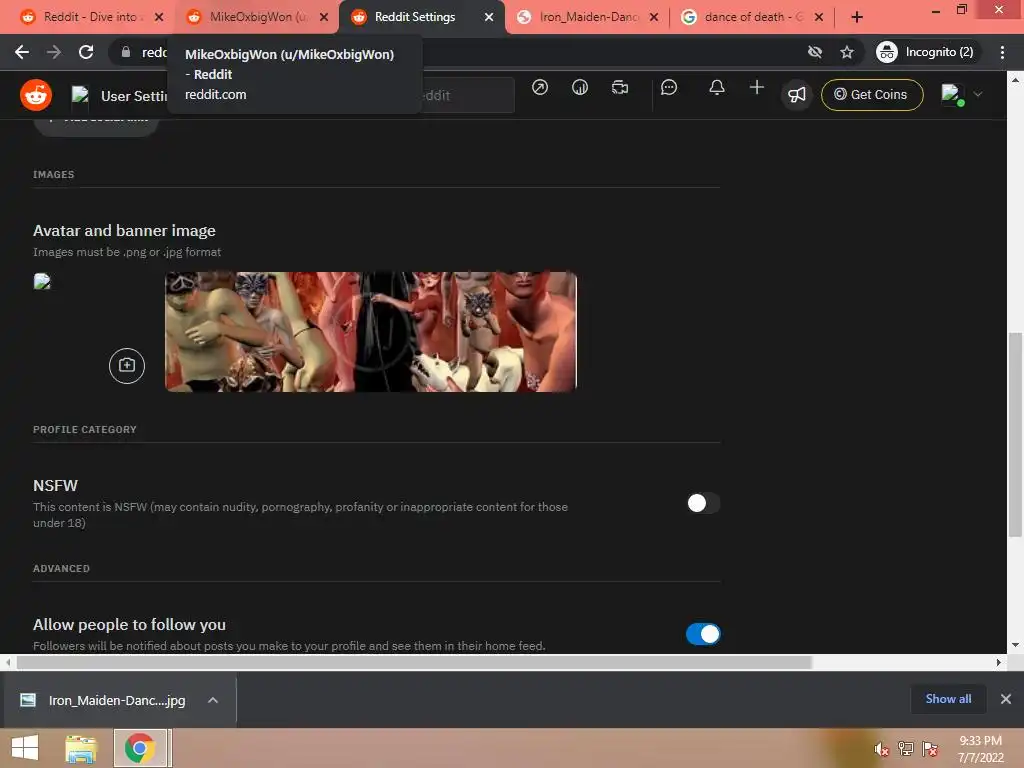The width and height of the screenshot is (1024, 768).
Task: Expand download item options chevron
Action: 213,700
